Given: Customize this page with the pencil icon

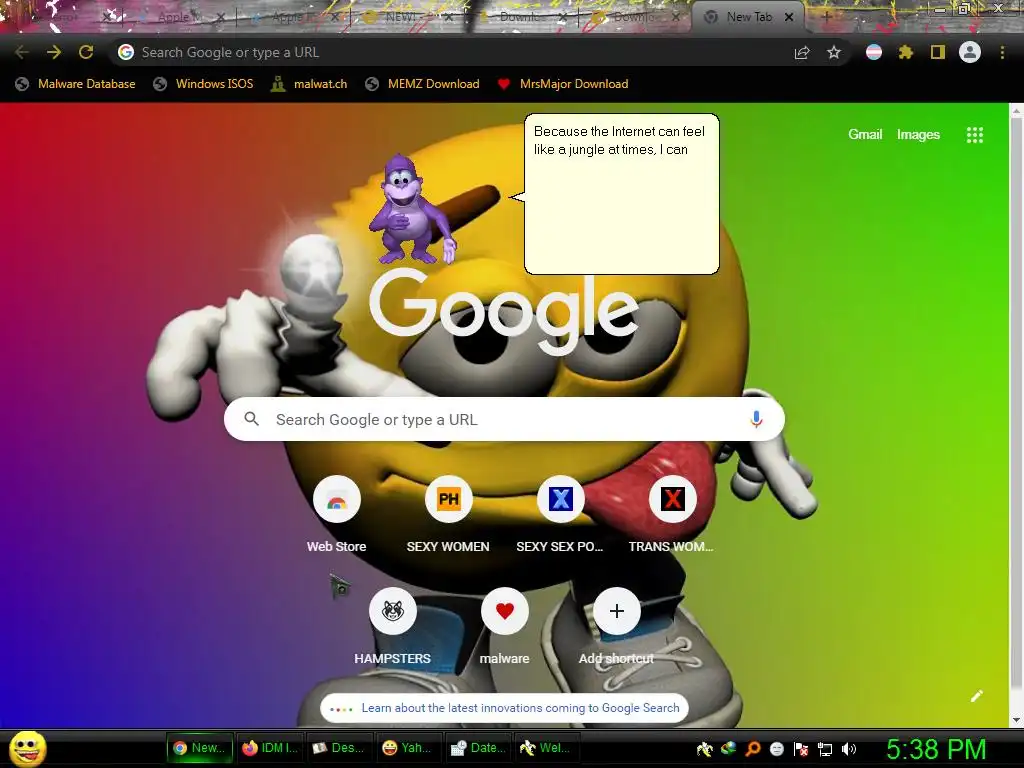Looking at the screenshot, I should tap(976, 696).
